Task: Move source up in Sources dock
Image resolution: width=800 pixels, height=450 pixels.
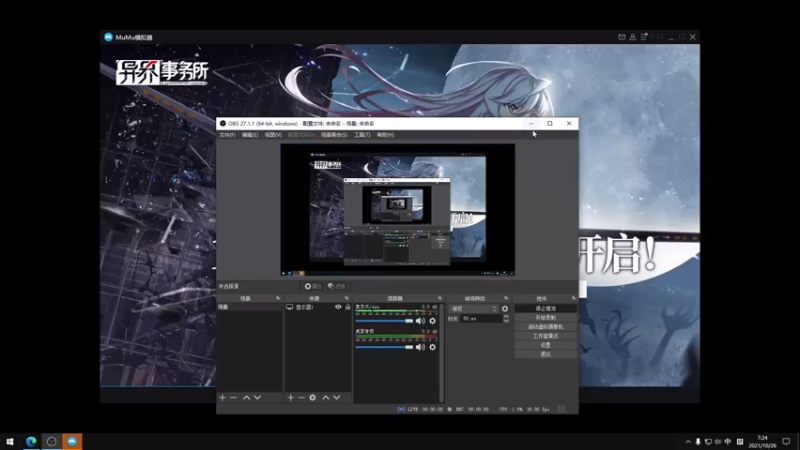Action: [x=326, y=397]
